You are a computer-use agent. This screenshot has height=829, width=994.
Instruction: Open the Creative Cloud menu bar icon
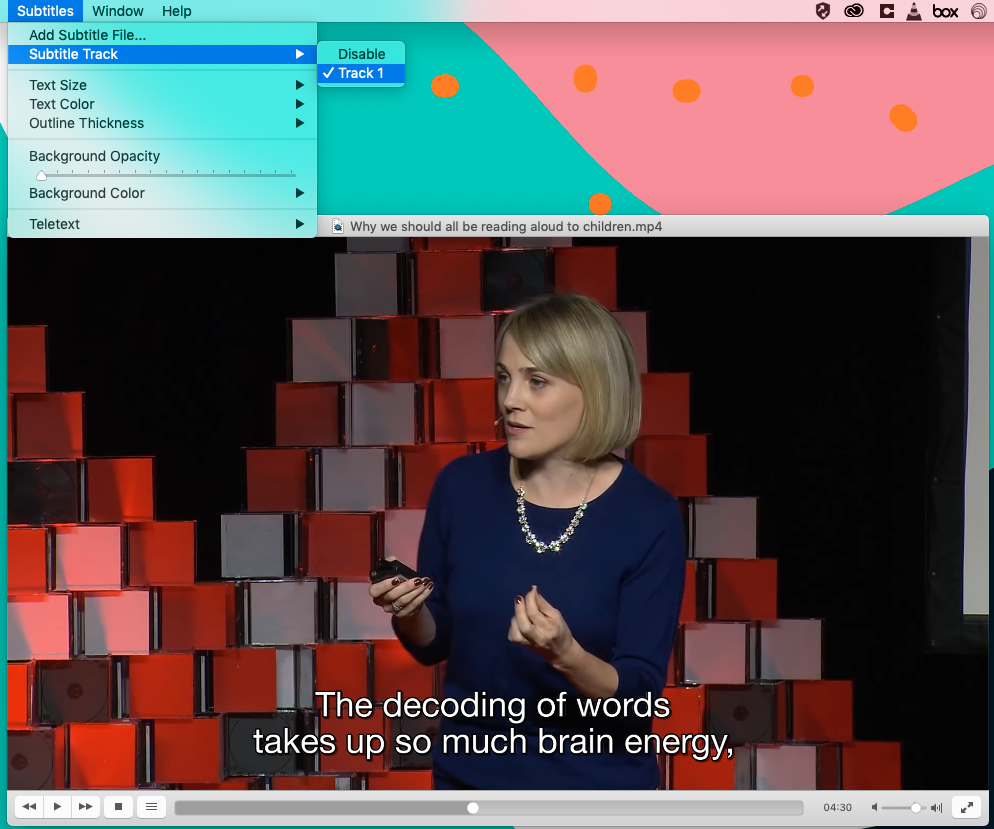click(853, 11)
